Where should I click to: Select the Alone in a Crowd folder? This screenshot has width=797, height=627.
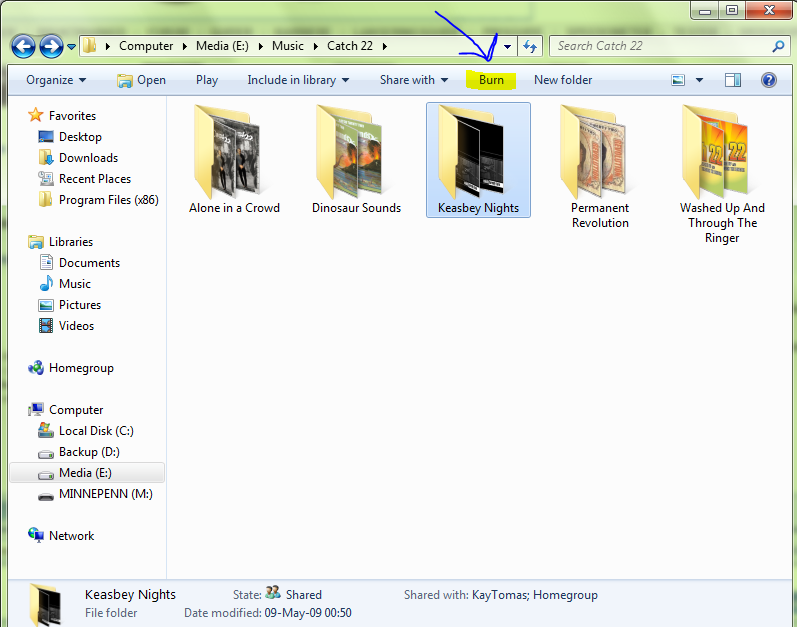click(234, 160)
